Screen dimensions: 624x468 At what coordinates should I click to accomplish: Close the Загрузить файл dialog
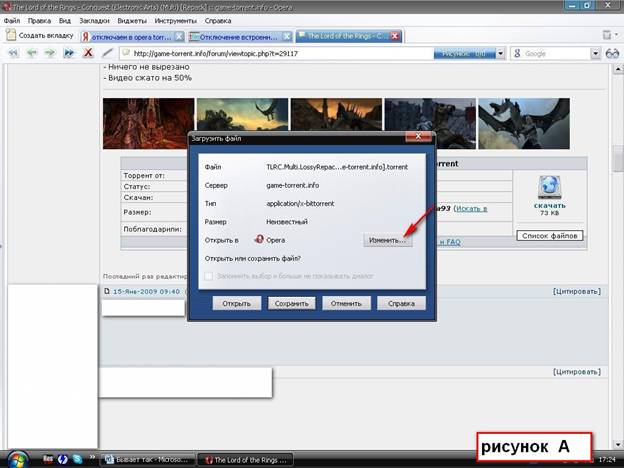coord(418,136)
